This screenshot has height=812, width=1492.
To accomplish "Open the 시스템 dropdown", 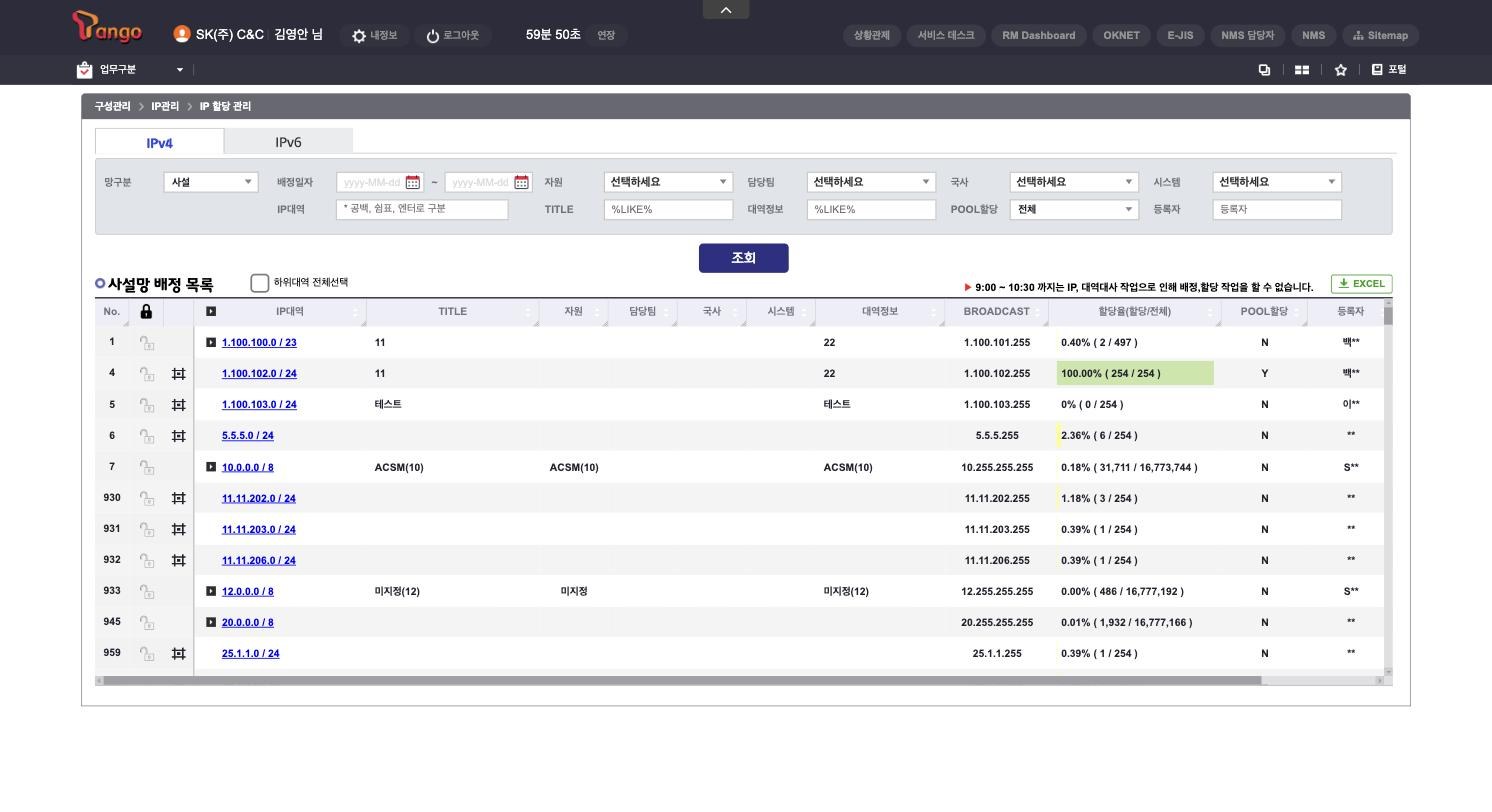I will pos(1277,182).
